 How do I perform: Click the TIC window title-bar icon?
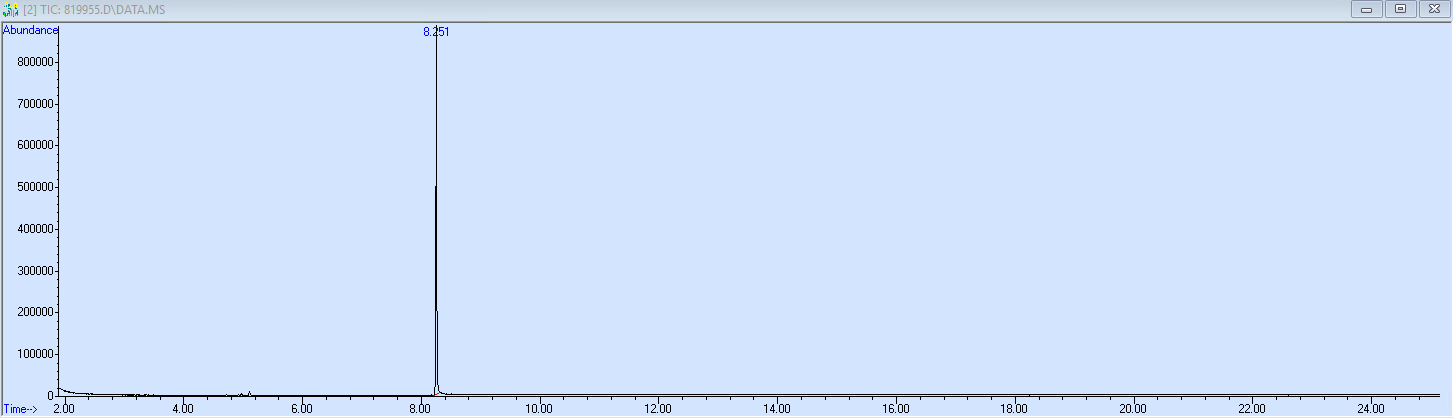11,9
